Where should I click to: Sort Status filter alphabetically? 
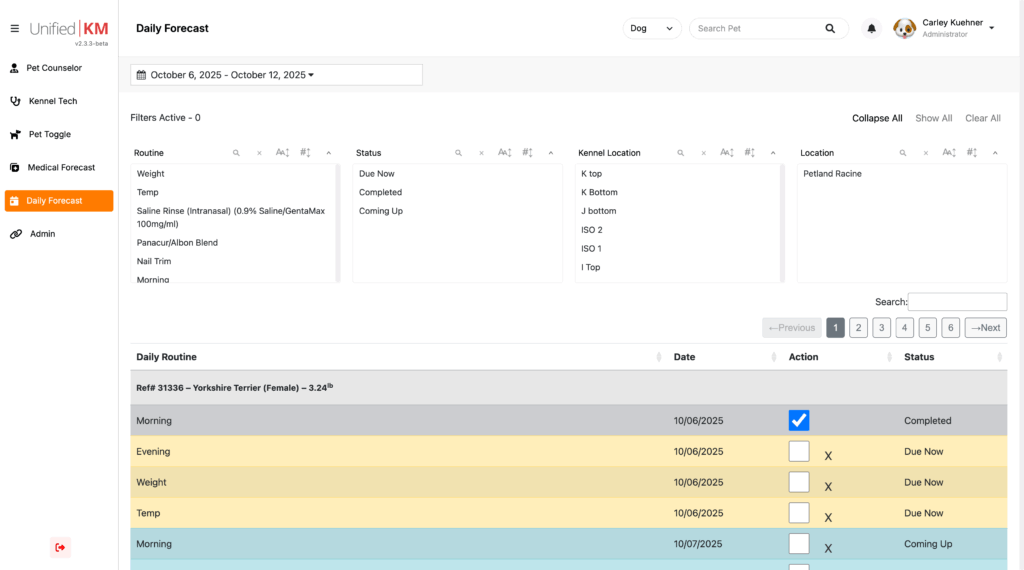point(504,153)
